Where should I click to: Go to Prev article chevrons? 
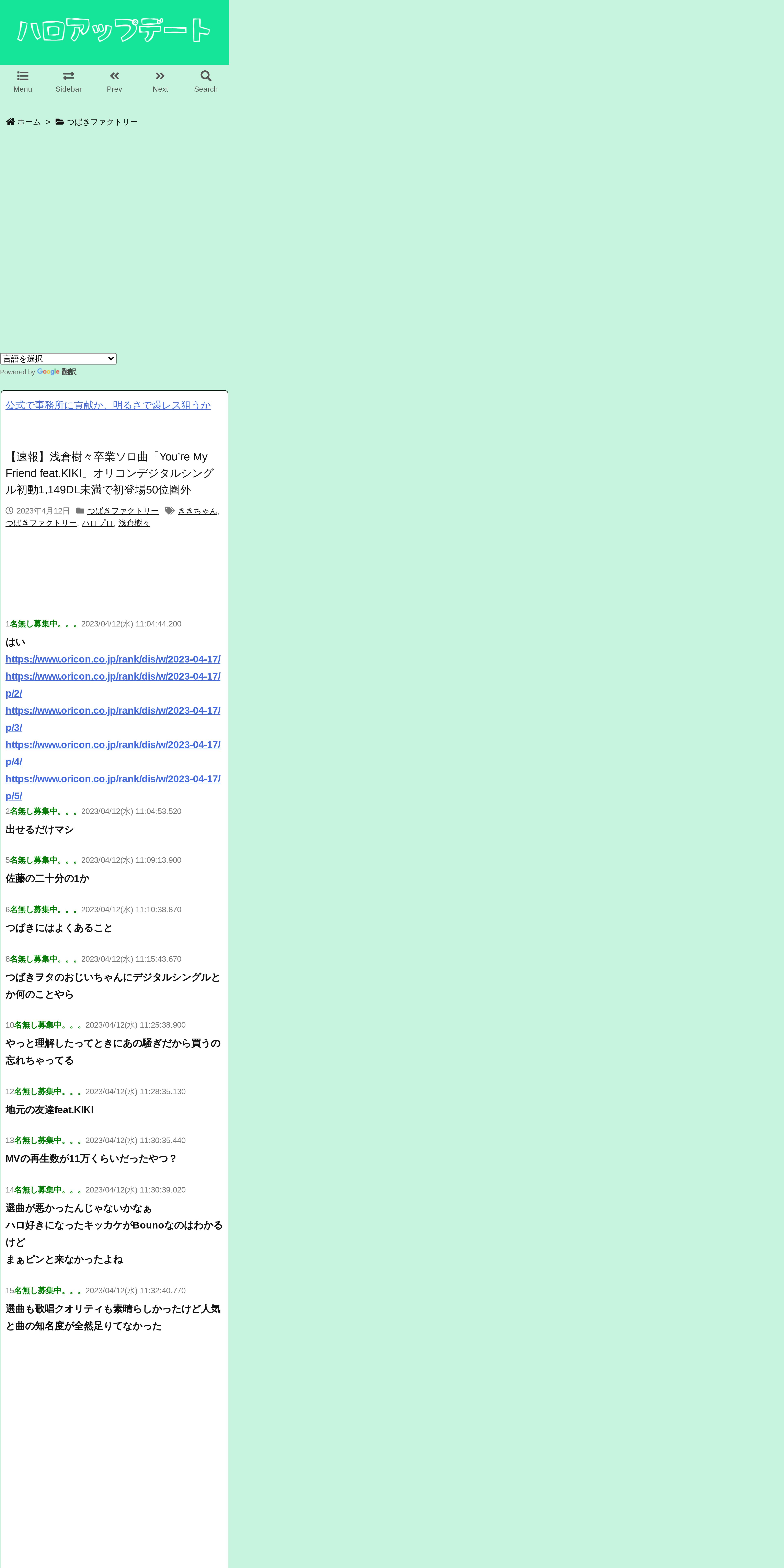click(114, 76)
